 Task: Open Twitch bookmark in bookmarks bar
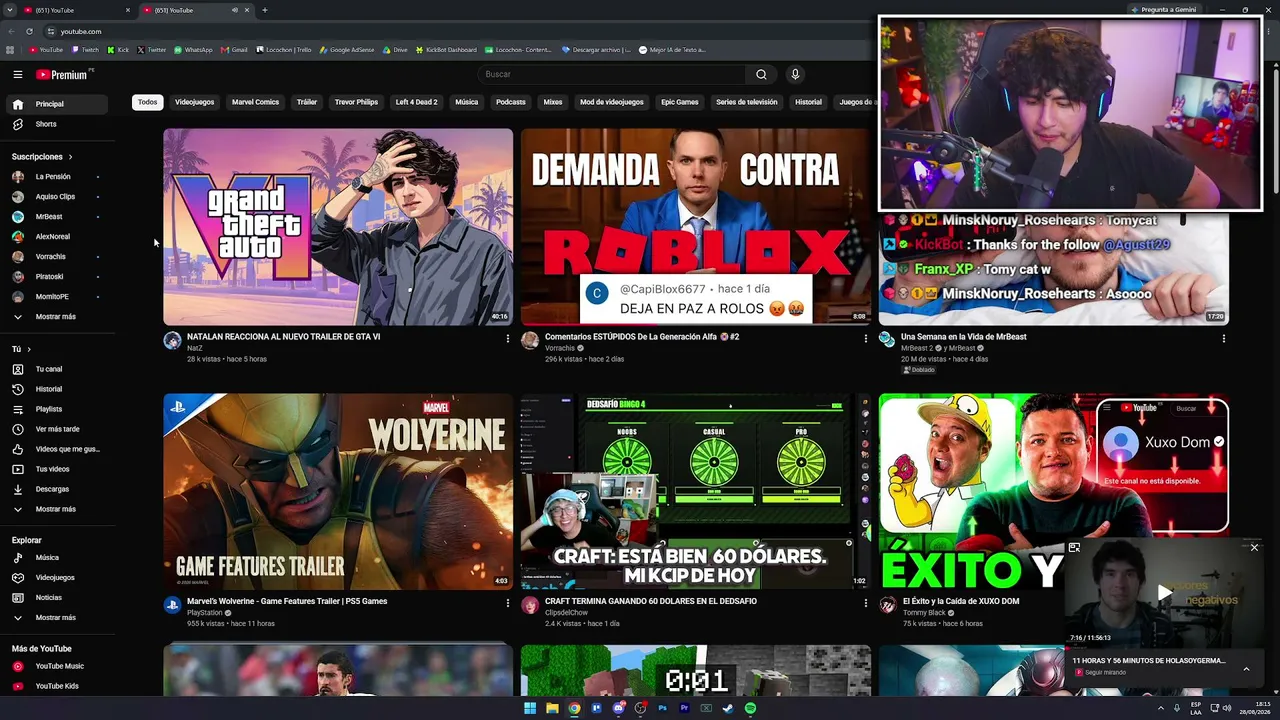(85, 50)
